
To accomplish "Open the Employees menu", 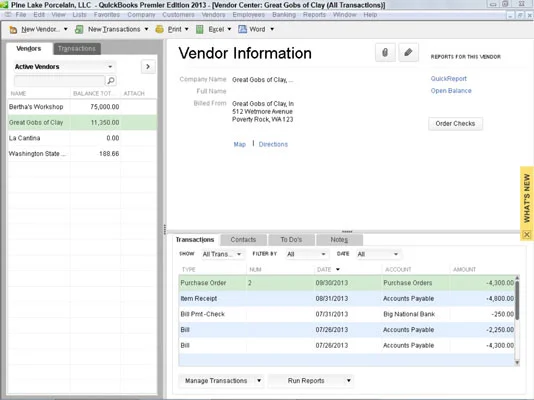I will click(x=249, y=15).
